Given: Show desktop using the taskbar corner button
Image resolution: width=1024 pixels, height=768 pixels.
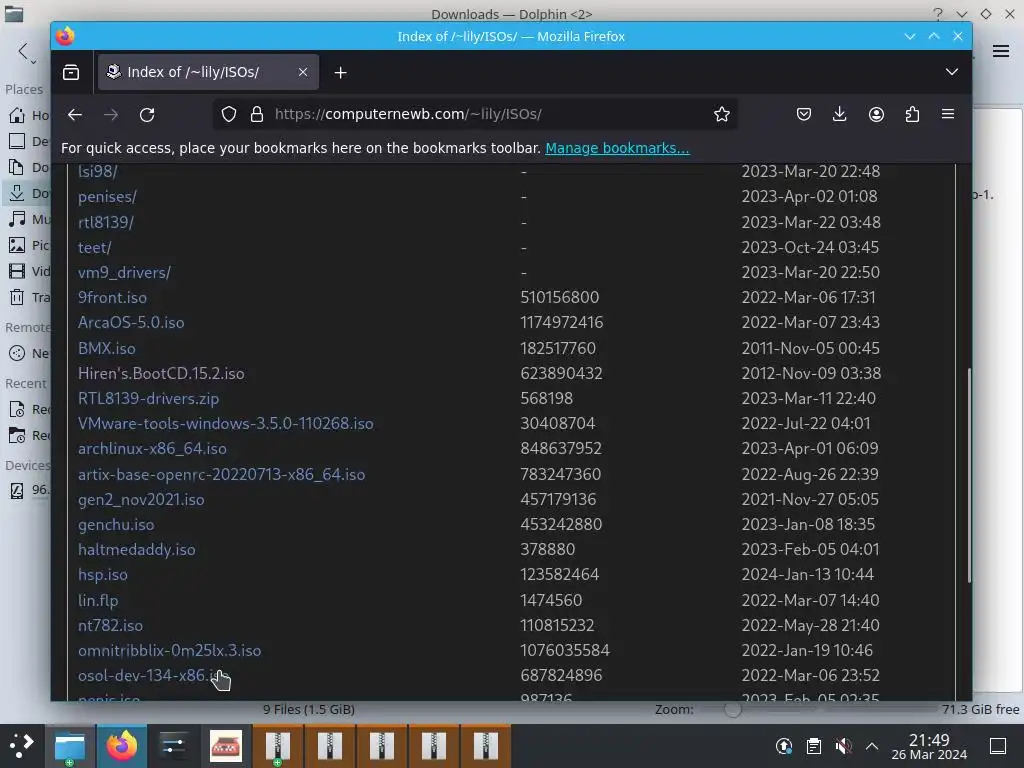Looking at the screenshot, I should pyautogui.click(x=998, y=746).
